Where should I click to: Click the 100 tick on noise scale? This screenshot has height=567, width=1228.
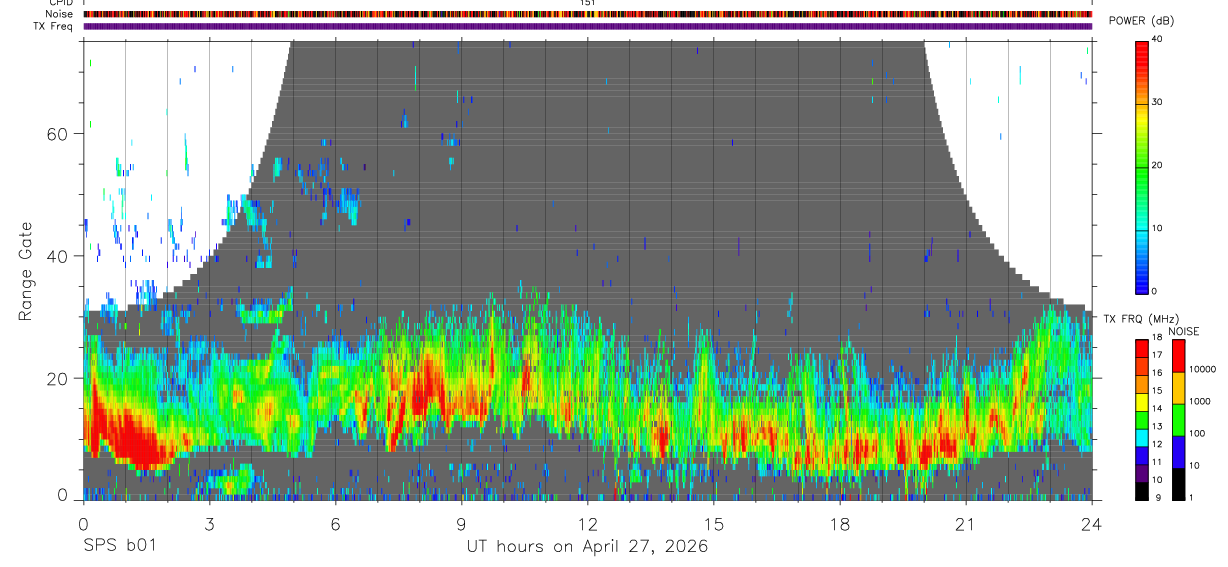1196,433
